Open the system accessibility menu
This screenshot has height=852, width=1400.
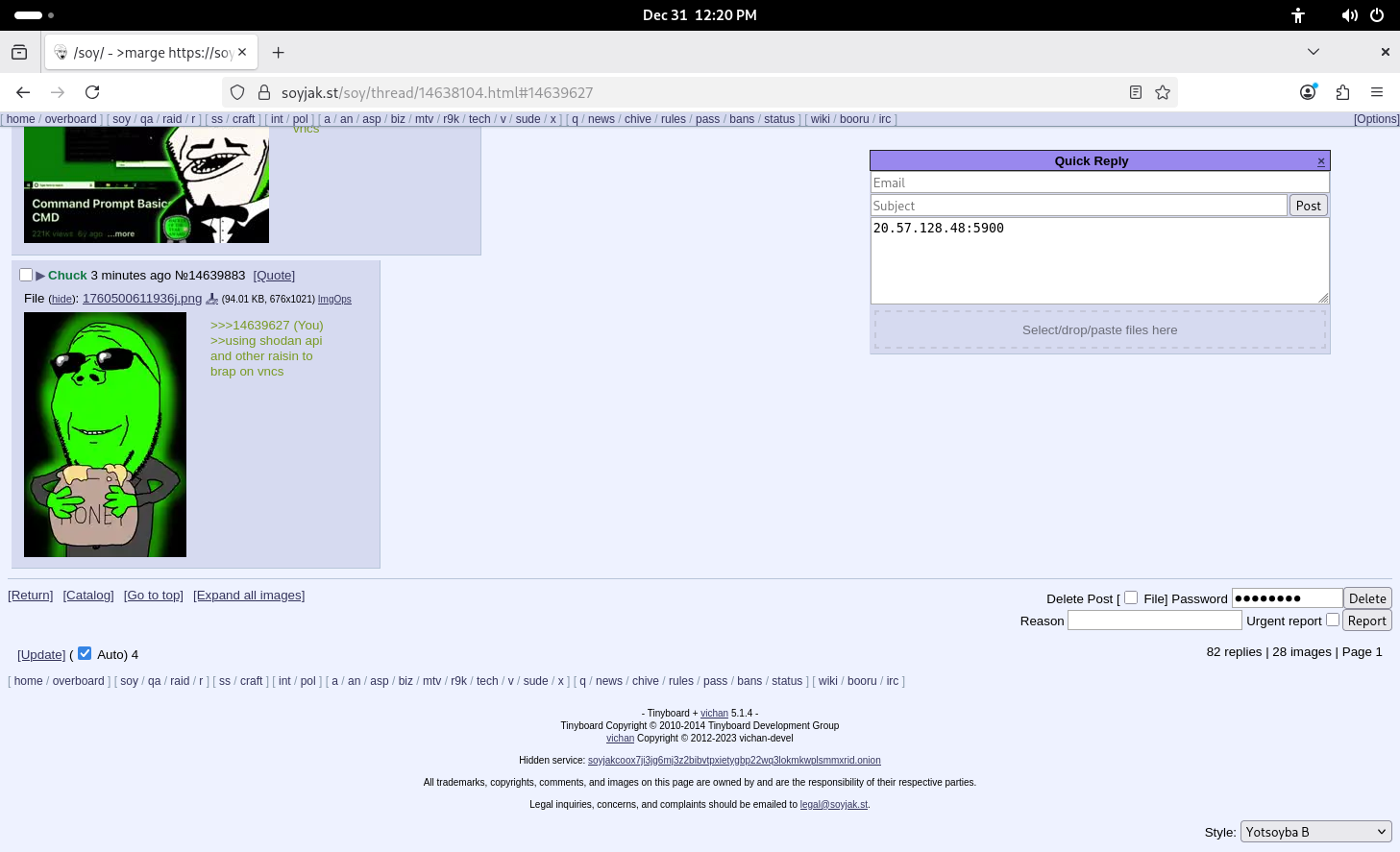(x=1298, y=15)
